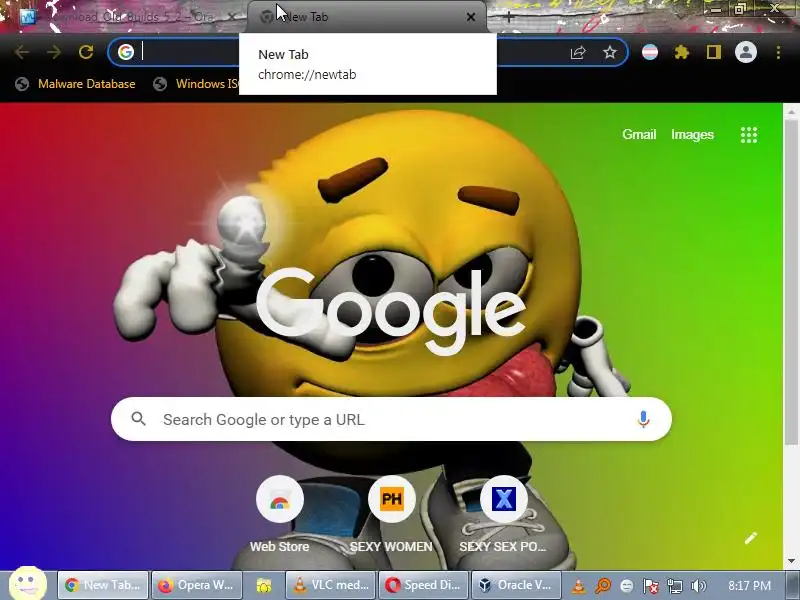This screenshot has height=600, width=800.
Task: Switch to VLC media player taskbar button
Action: click(331, 585)
